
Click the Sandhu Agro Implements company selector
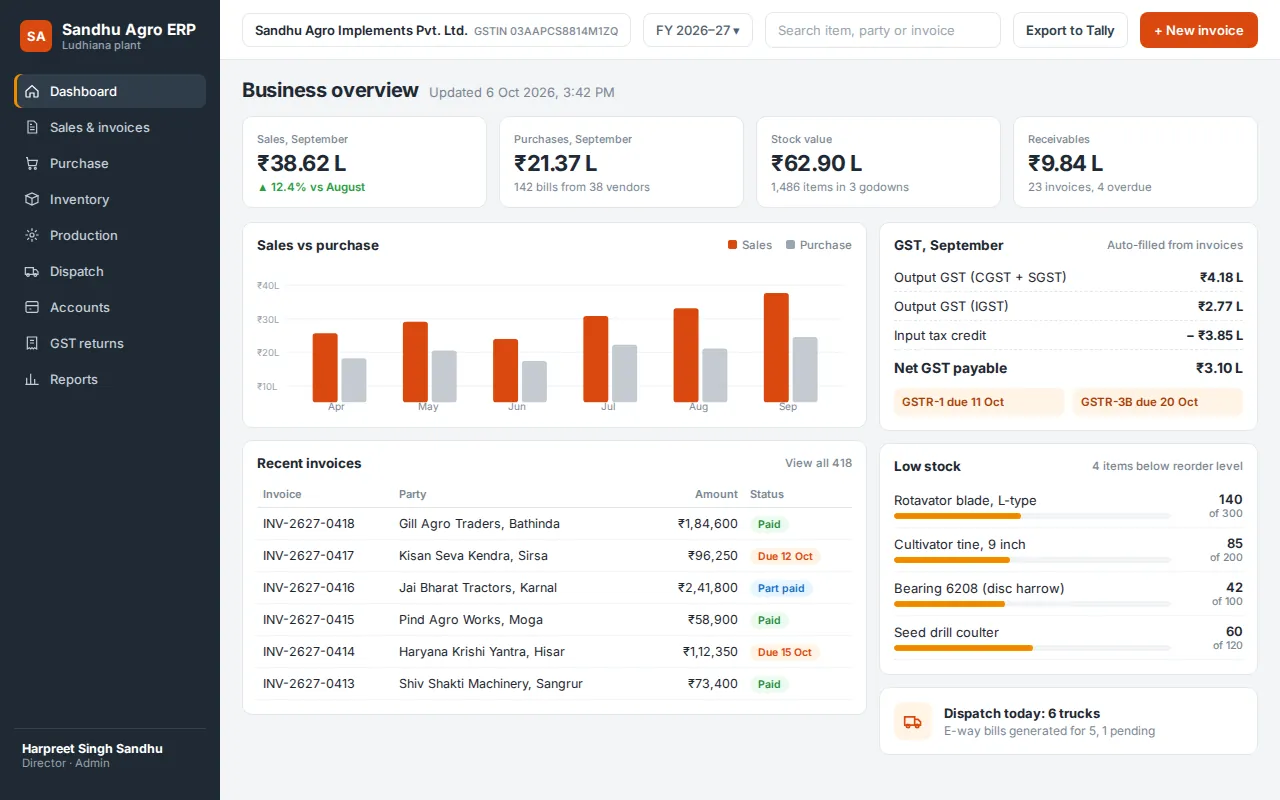click(436, 30)
